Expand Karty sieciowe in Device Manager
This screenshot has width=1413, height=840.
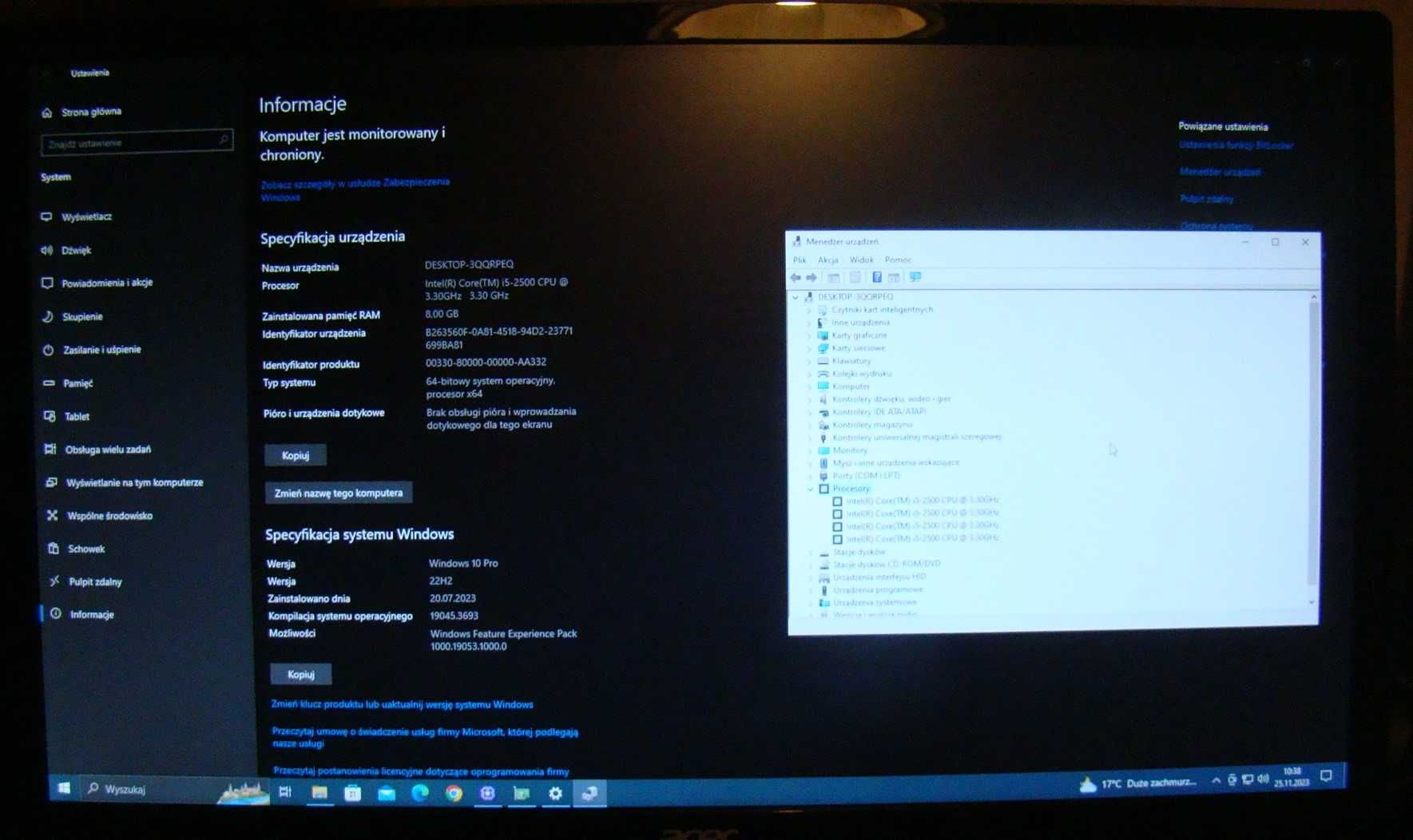[x=809, y=348]
